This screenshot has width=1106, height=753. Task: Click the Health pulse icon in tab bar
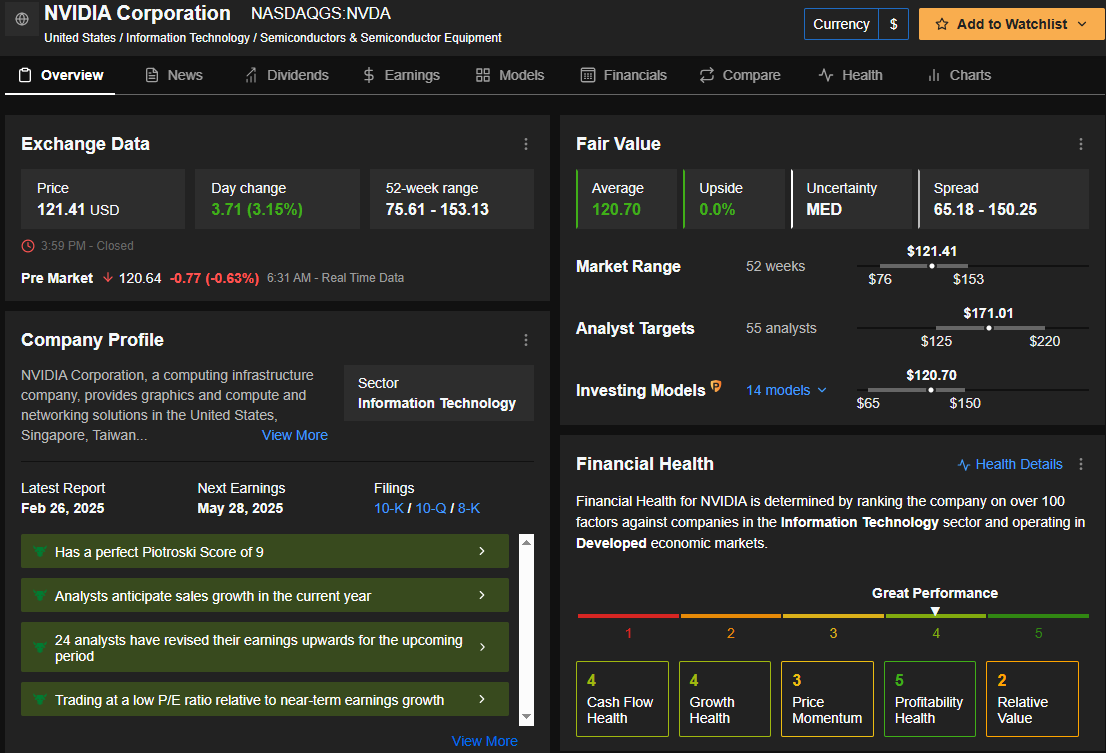point(826,75)
